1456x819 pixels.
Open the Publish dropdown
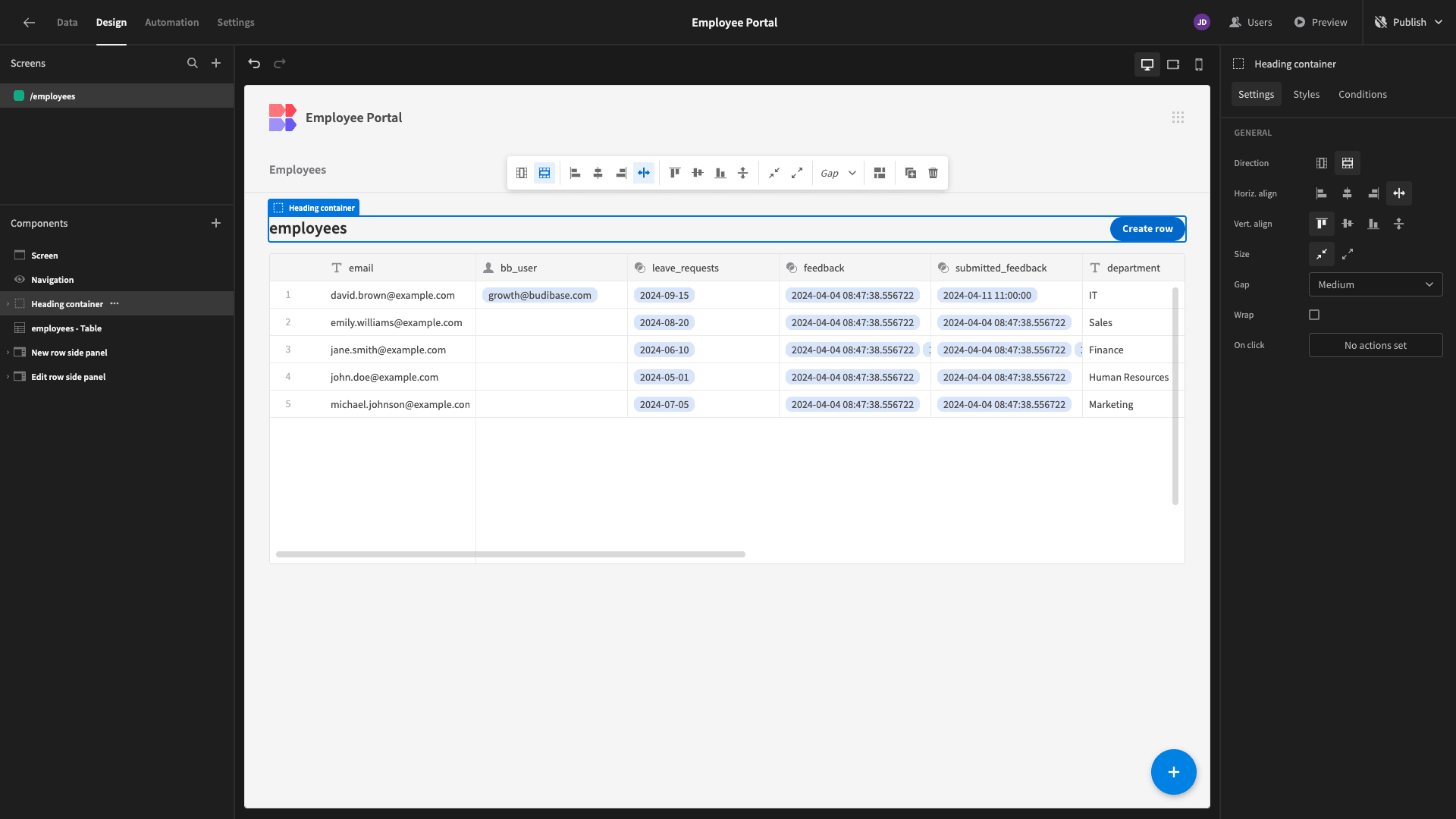click(x=1410, y=23)
